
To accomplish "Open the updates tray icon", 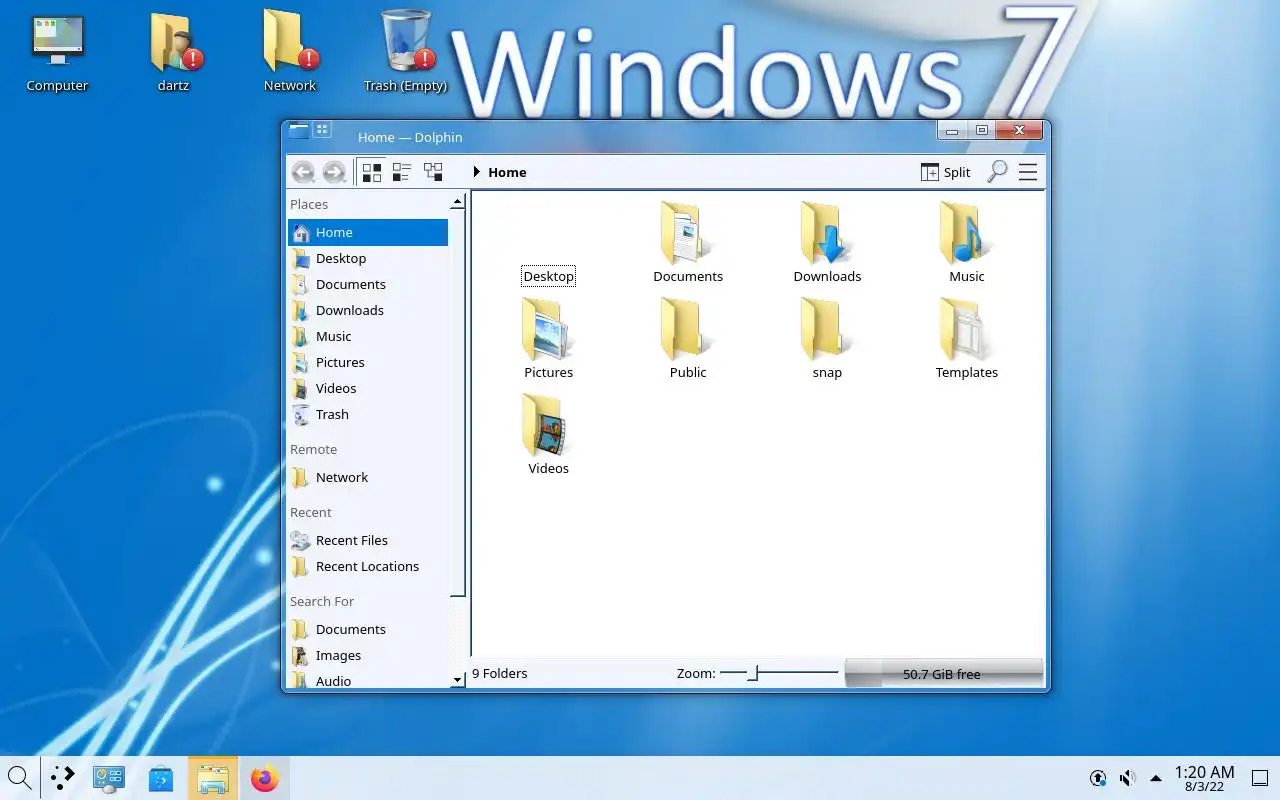I will (1098, 778).
